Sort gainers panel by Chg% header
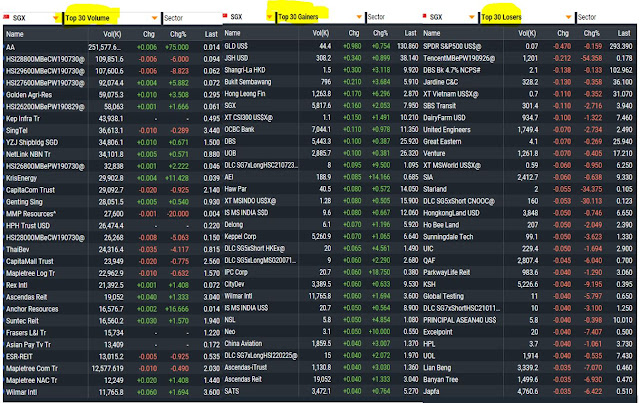The width and height of the screenshot is (640, 403). tap(380, 33)
